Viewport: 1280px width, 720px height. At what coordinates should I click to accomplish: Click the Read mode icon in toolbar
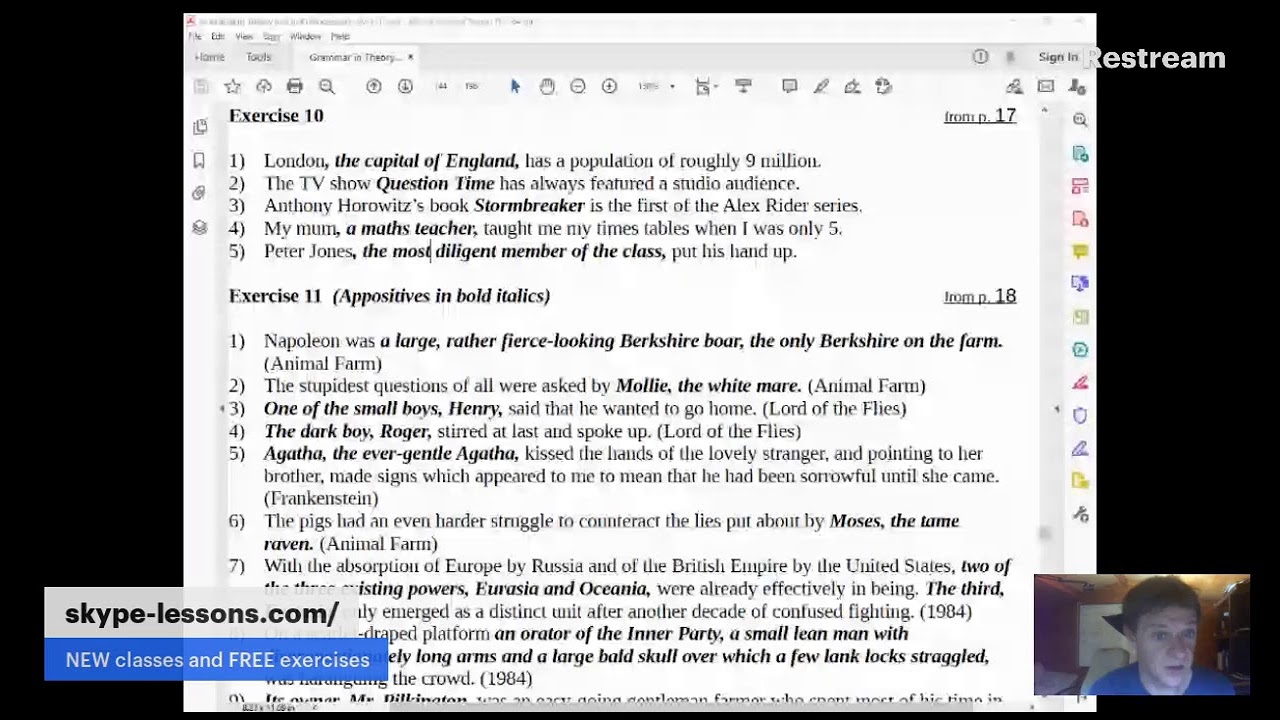pyautogui.click(x=743, y=87)
